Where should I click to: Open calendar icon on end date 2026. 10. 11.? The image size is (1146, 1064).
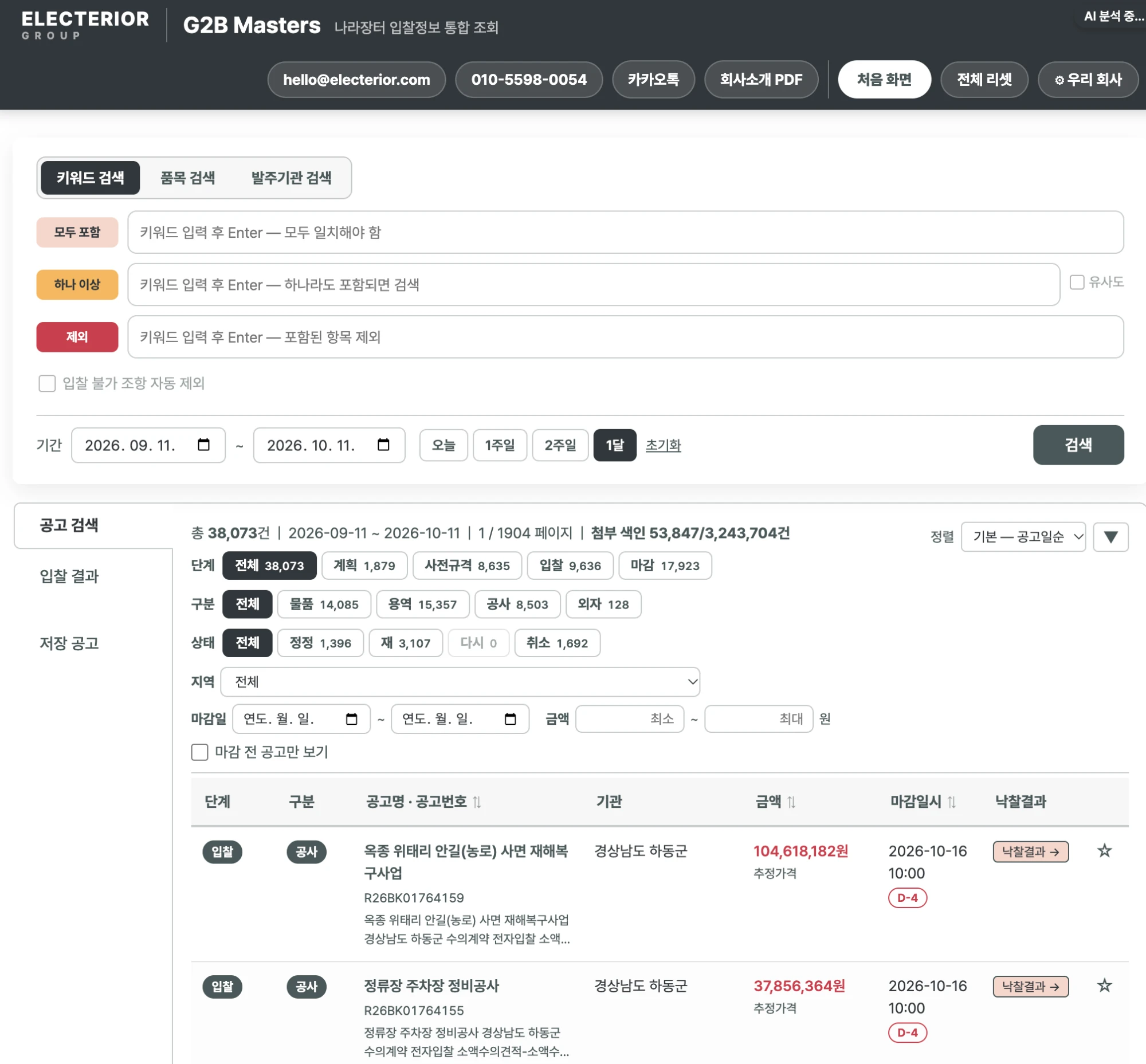(383, 445)
